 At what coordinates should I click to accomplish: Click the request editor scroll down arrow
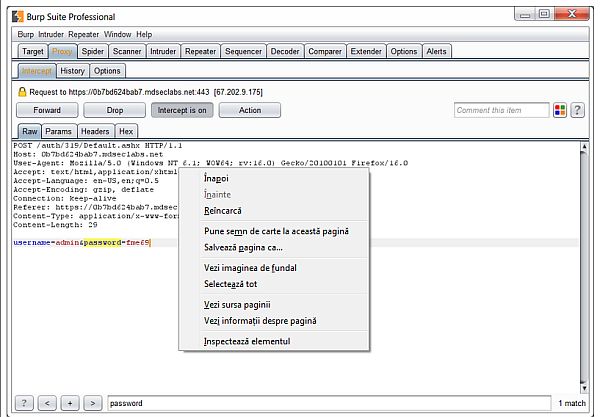pos(584,388)
